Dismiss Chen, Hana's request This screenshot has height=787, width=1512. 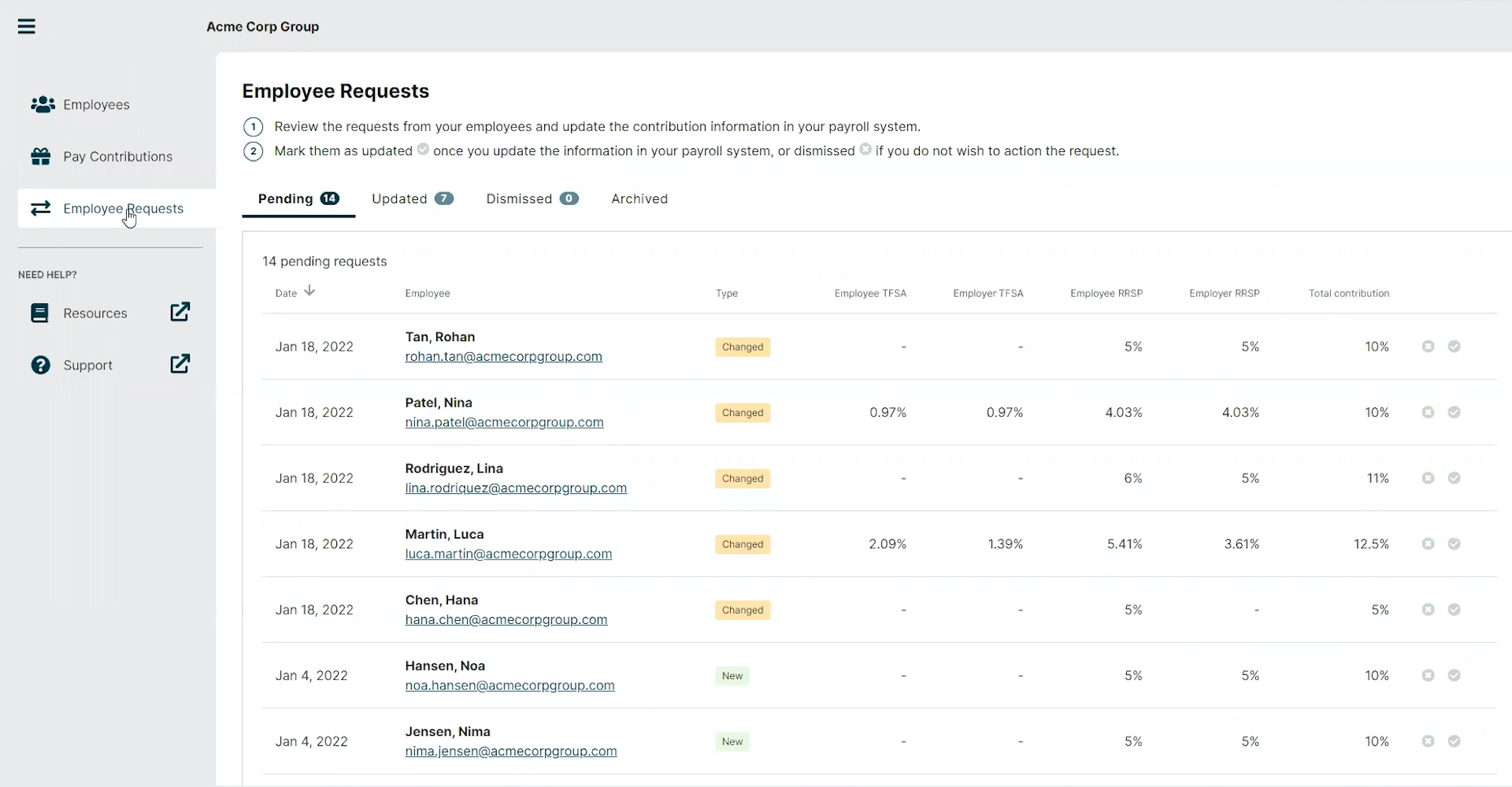pos(1428,610)
